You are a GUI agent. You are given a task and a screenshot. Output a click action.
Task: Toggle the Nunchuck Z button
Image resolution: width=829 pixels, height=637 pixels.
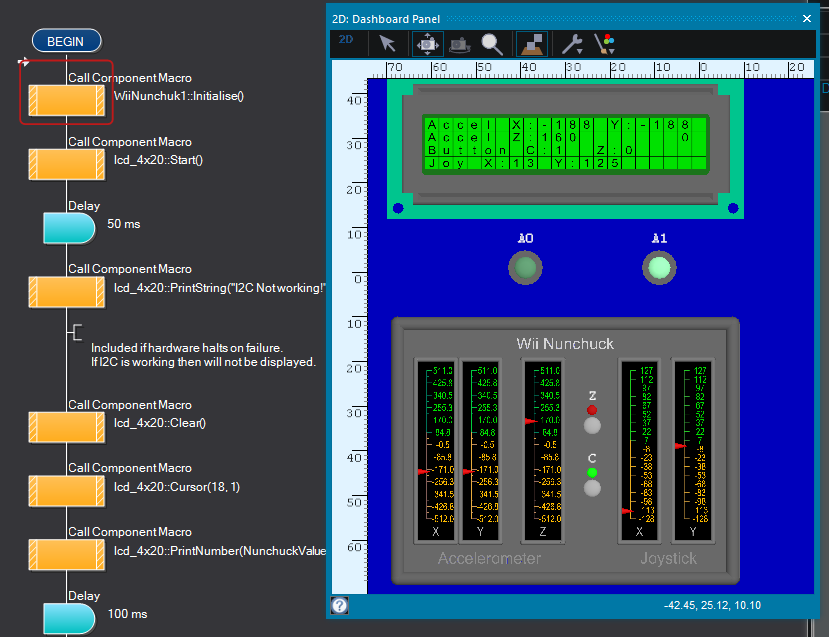click(x=592, y=426)
